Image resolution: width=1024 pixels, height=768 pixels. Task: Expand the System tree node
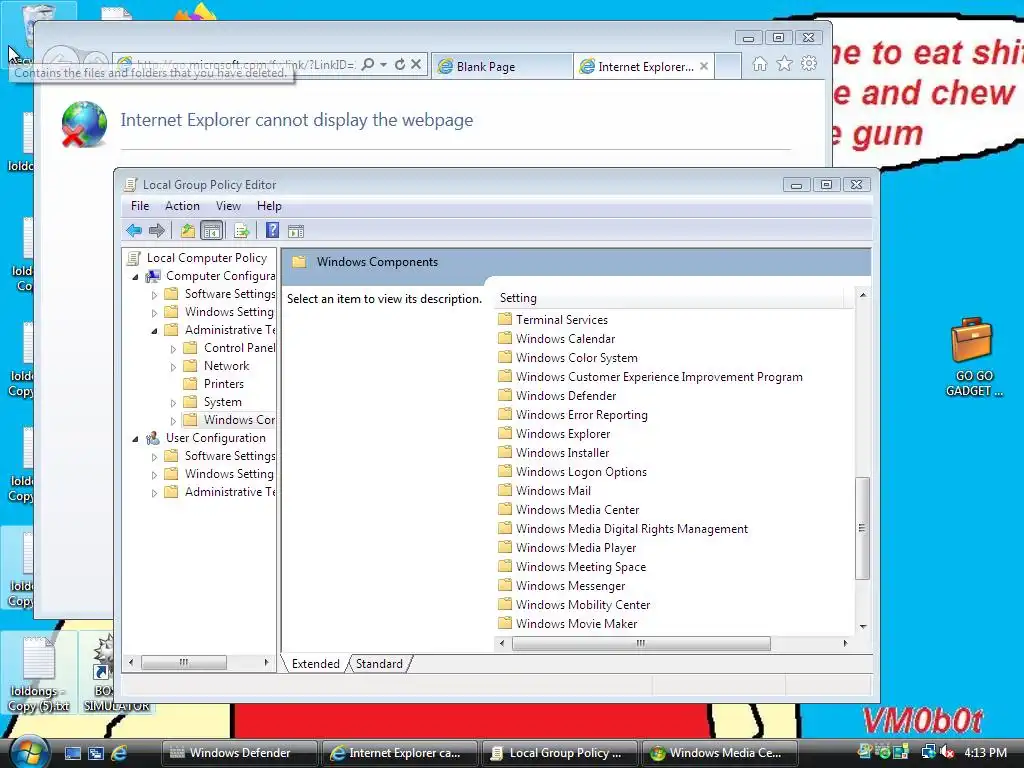[x=173, y=403]
